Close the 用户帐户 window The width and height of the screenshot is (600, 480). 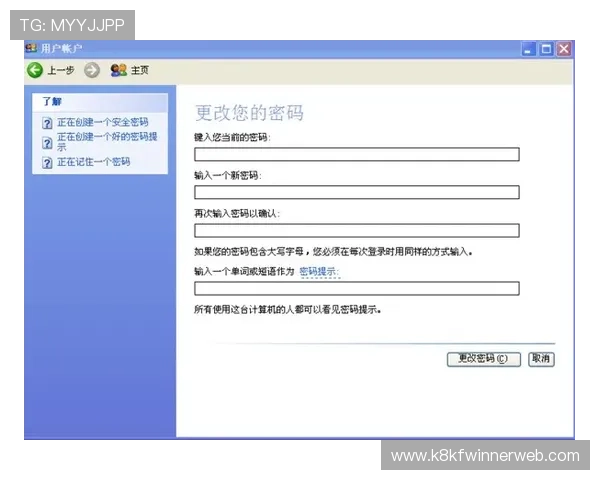pos(564,49)
